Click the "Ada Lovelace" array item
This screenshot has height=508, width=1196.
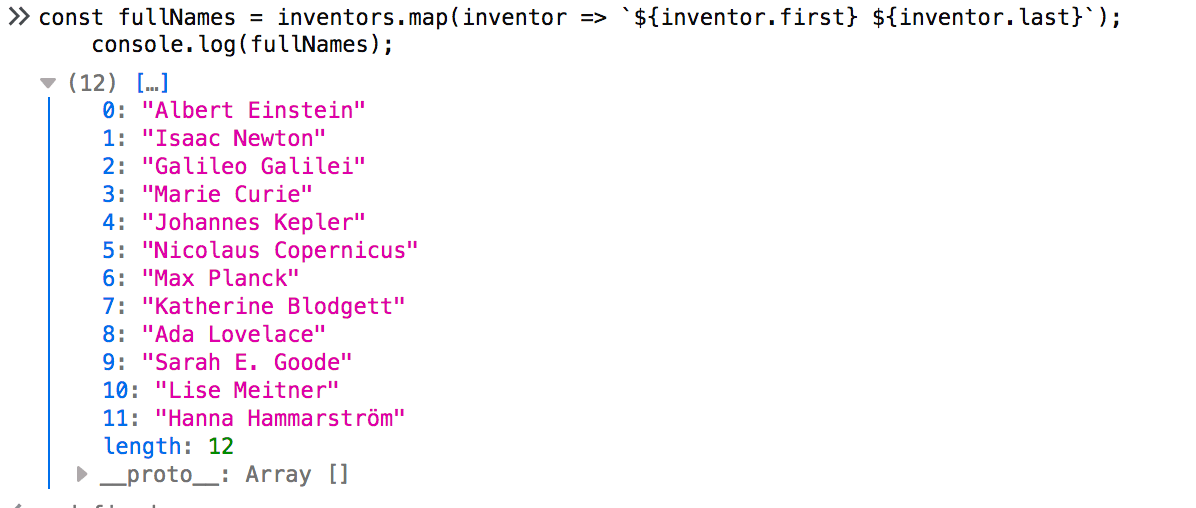[234, 334]
